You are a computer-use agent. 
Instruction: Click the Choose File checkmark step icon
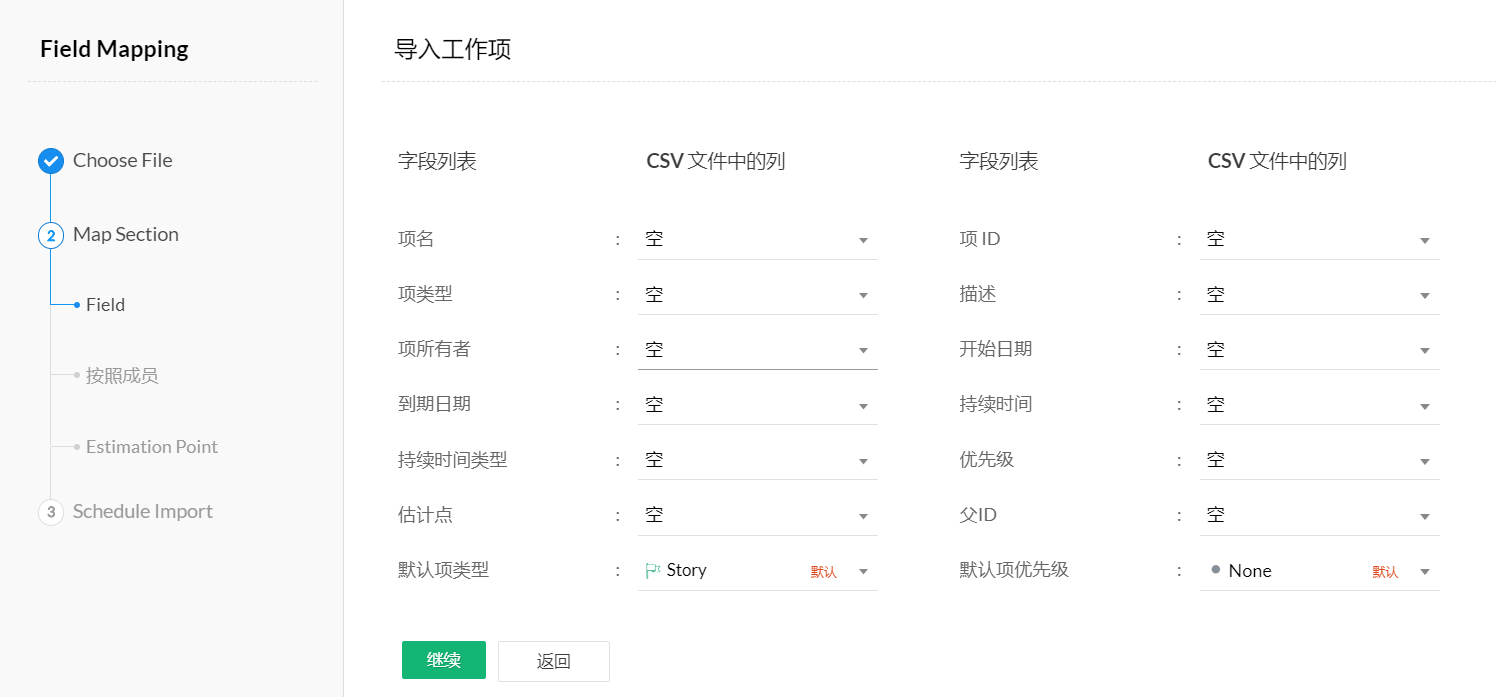[x=51, y=161]
